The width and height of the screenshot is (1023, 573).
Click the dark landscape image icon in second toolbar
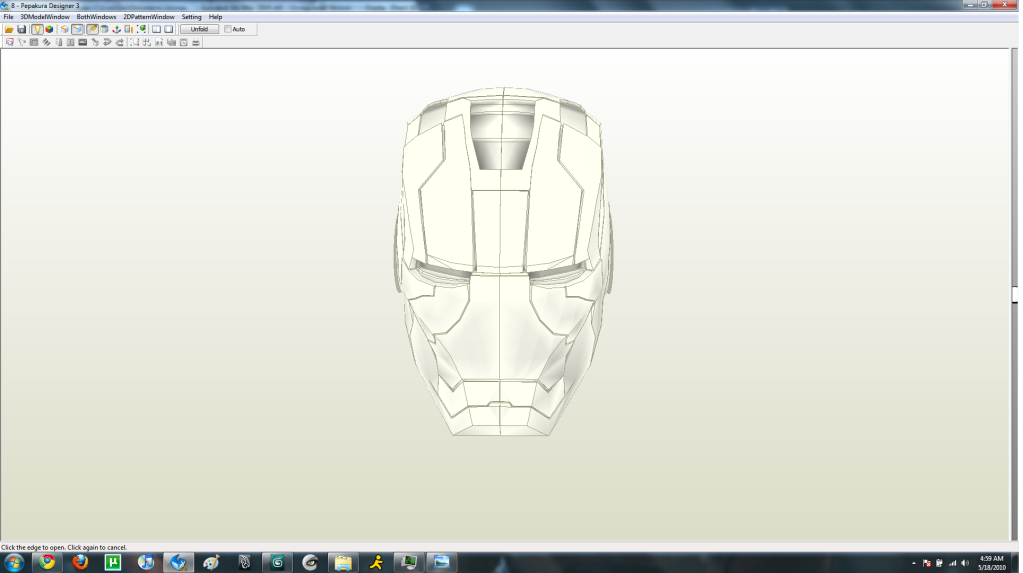pos(83,42)
